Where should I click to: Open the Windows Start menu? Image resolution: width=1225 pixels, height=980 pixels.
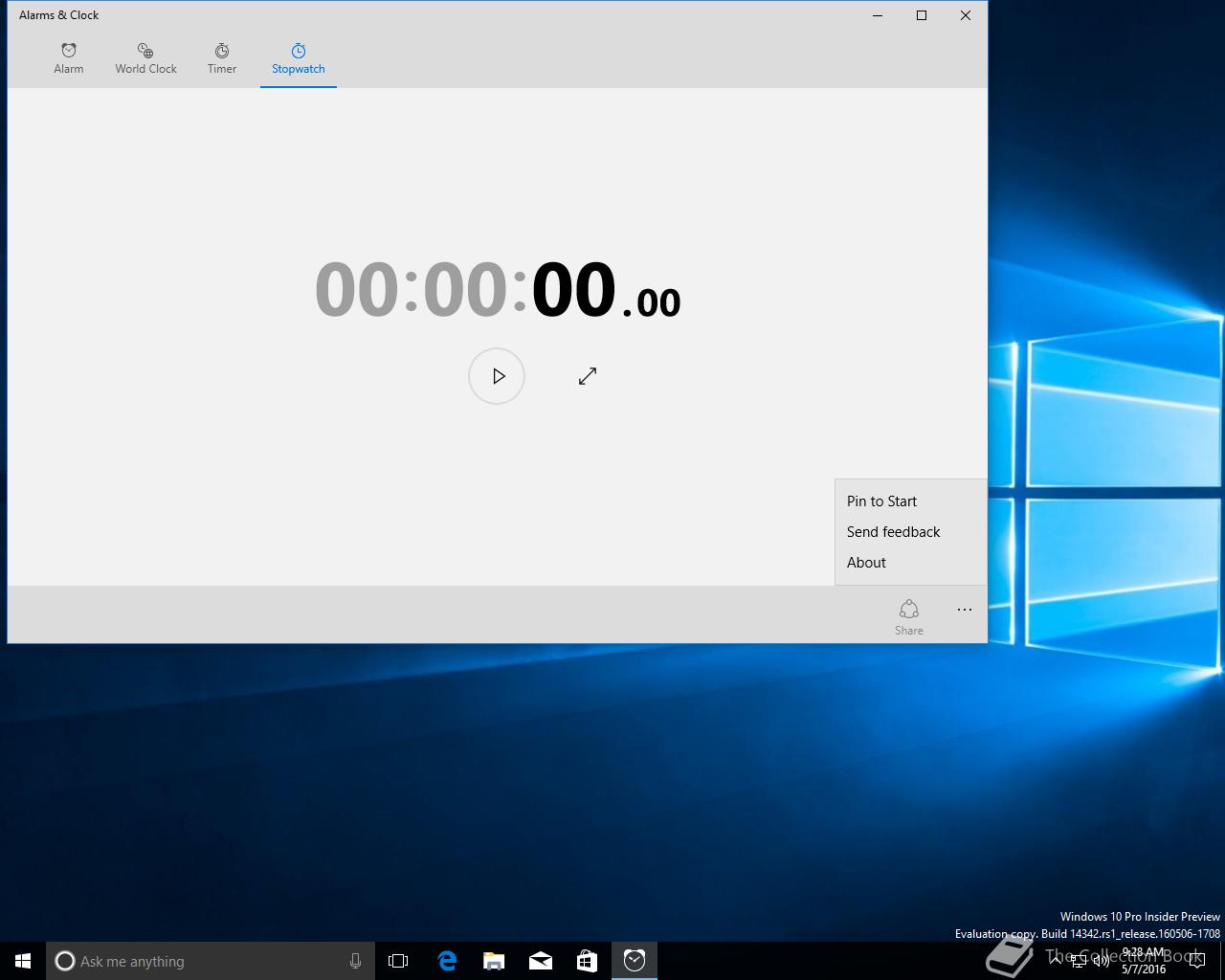(x=23, y=961)
